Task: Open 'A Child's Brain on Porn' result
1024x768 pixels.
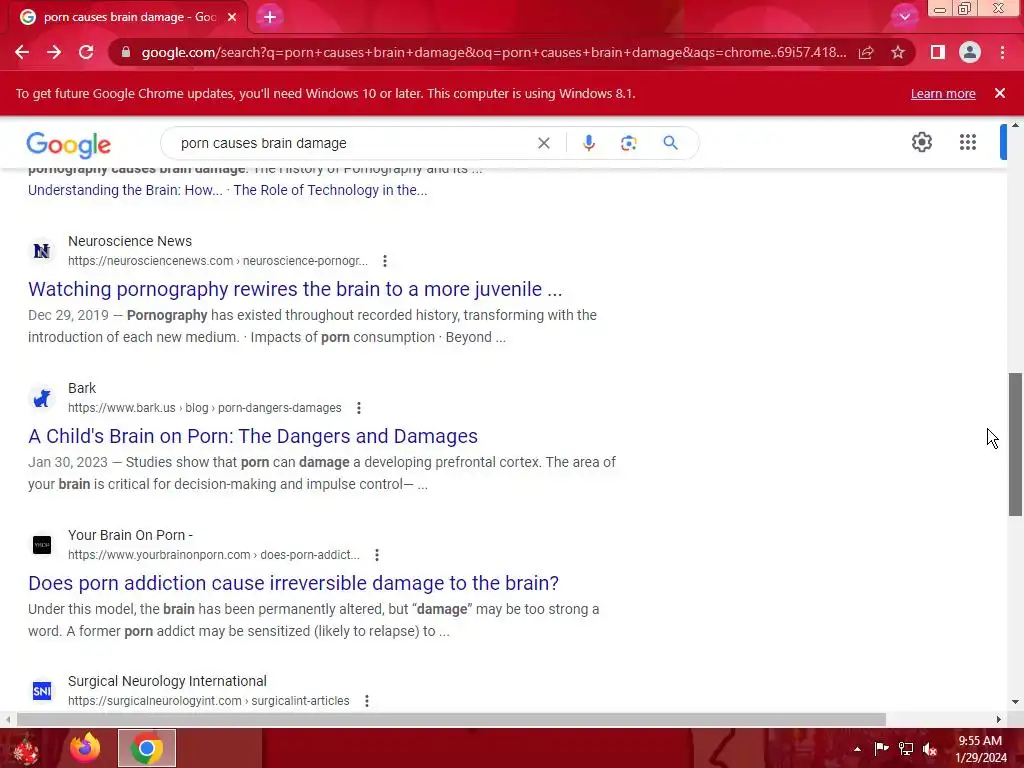Action: (253, 436)
